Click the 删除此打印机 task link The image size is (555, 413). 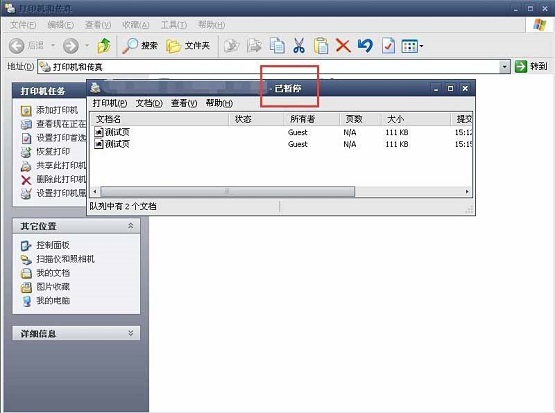(x=61, y=179)
